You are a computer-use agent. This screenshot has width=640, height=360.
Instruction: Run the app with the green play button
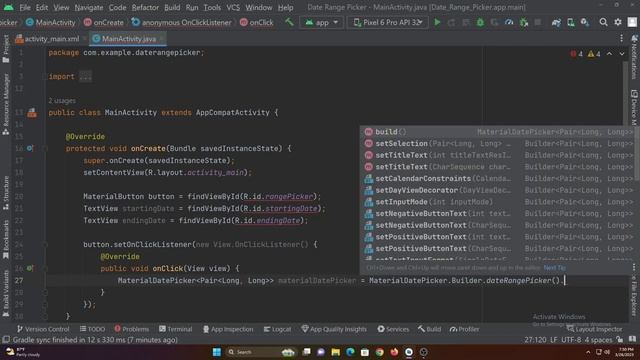click(x=437, y=22)
